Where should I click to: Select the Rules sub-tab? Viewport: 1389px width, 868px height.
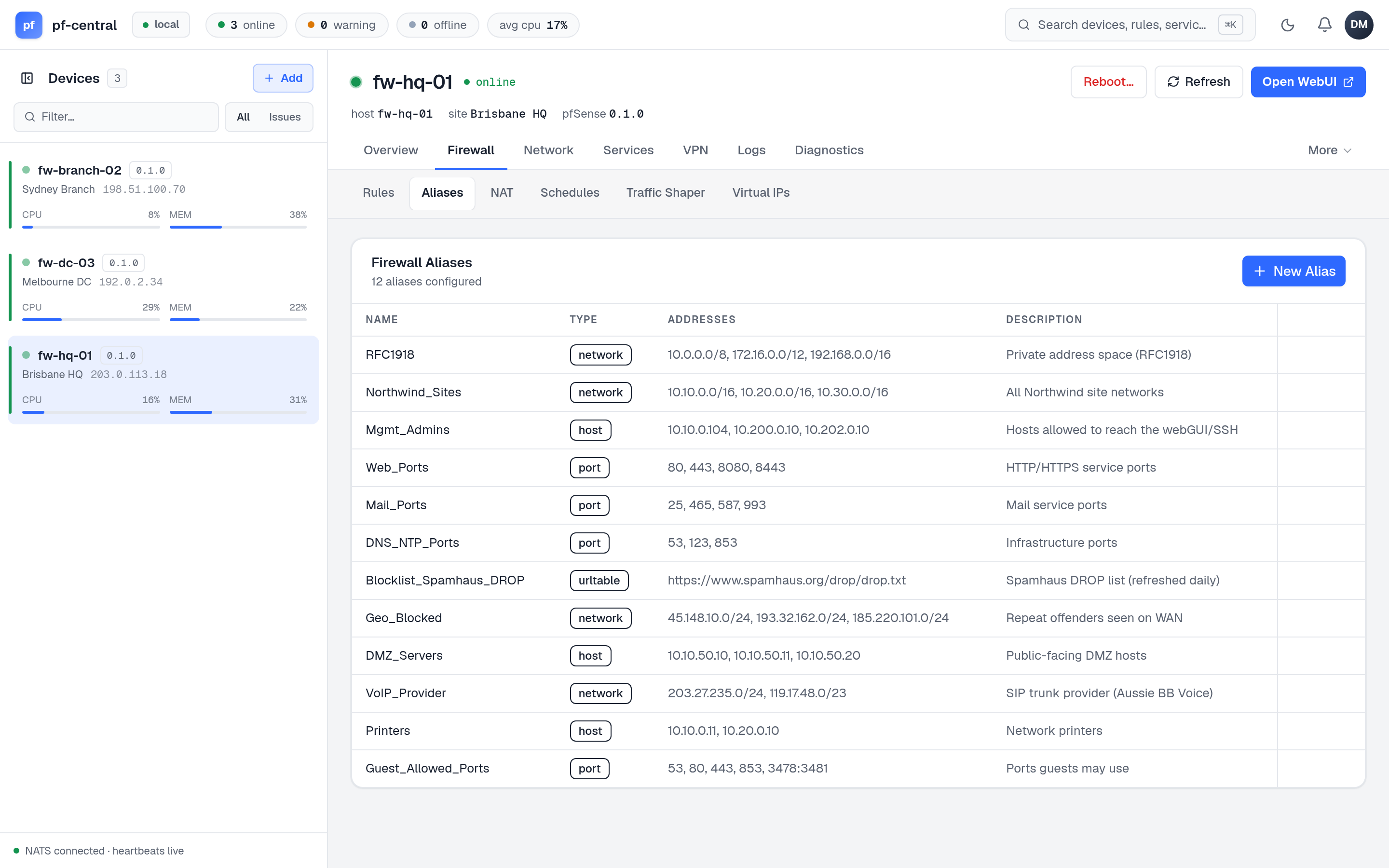(x=378, y=192)
